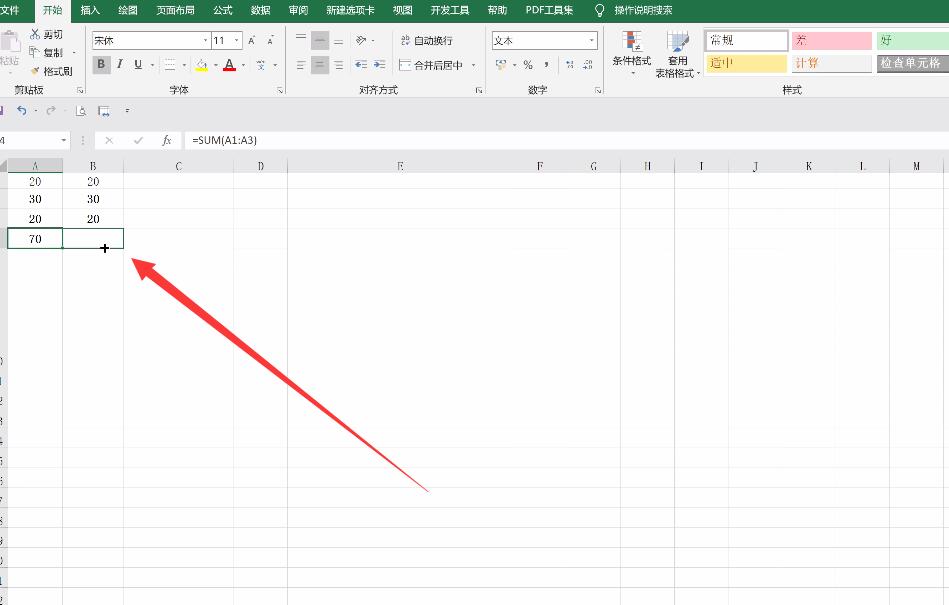Viewport: 949px width, 605px height.
Task: Click the formula bar showing =SUM(A1:A3)
Action: (x=566, y=140)
